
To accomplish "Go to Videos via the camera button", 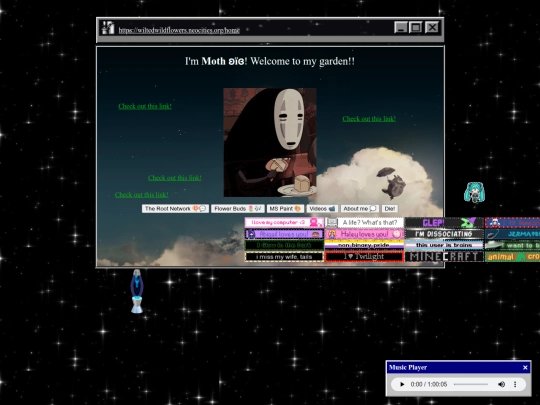I will [322, 209].
